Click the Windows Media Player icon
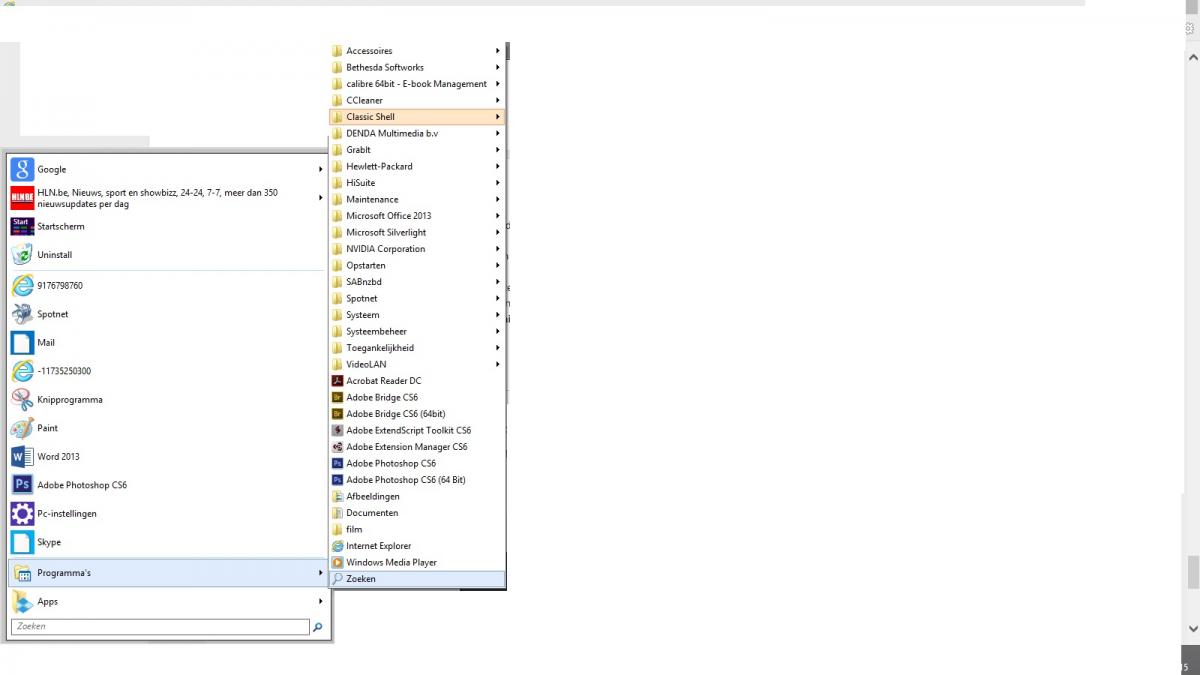Screen dimensions: 1200x675 coord(338,562)
